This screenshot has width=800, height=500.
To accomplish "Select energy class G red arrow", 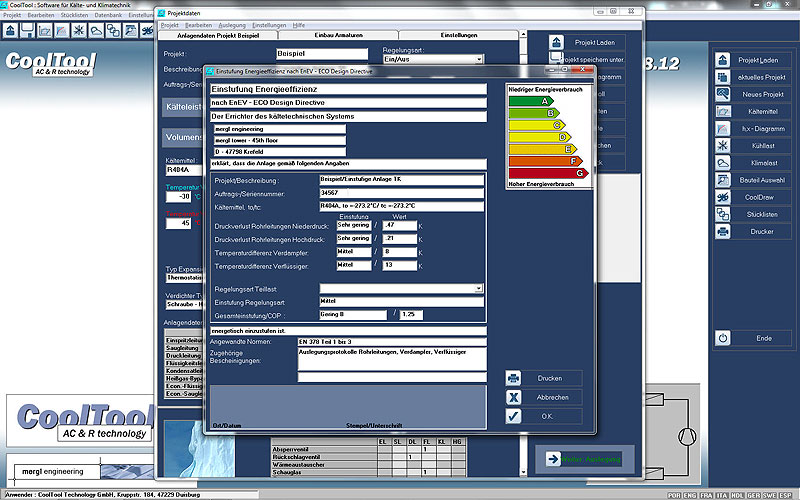I will (548, 173).
